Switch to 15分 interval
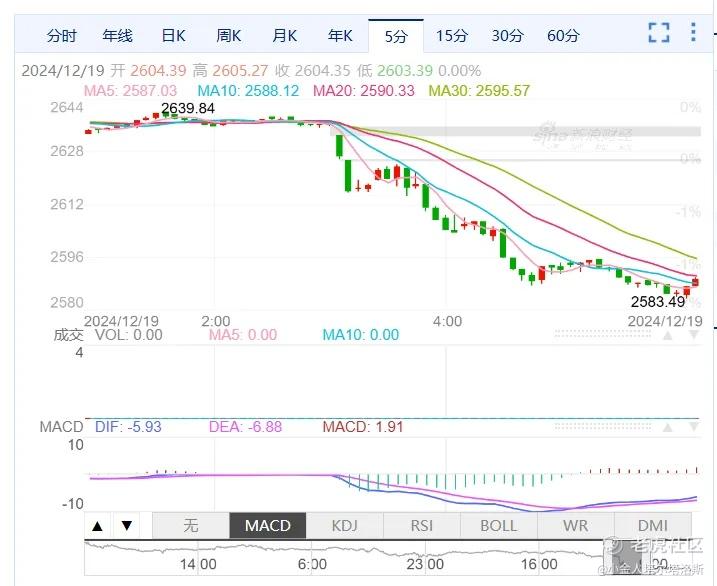The image size is (717, 586). coord(452,36)
